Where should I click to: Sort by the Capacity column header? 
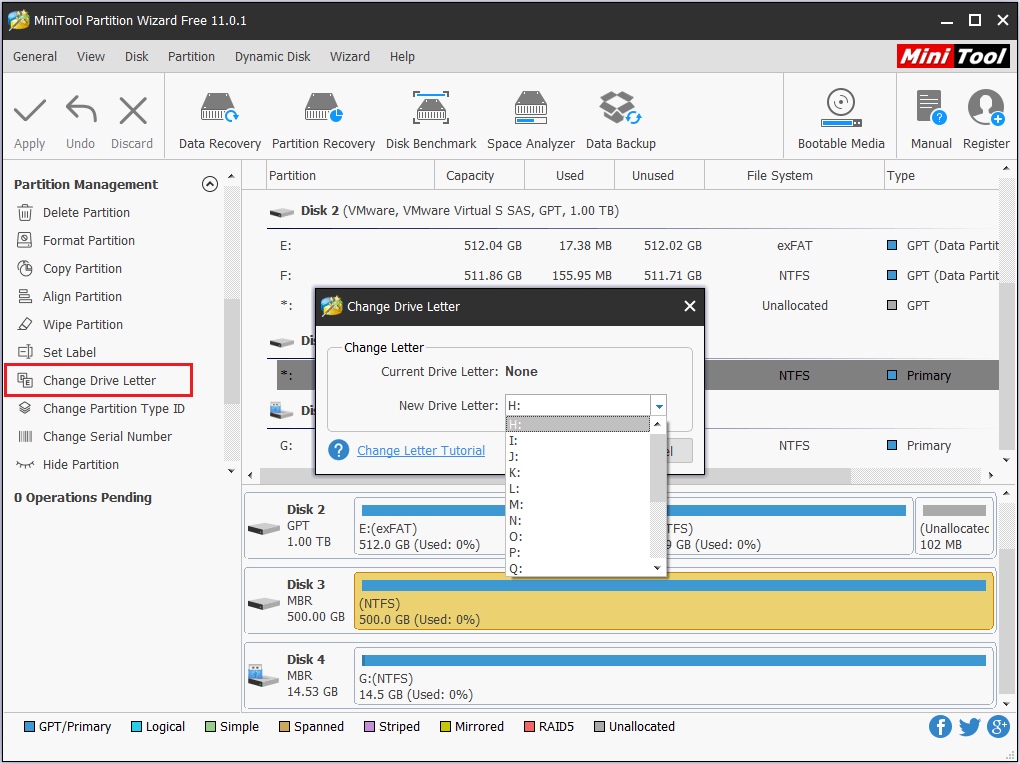pyautogui.click(x=479, y=176)
